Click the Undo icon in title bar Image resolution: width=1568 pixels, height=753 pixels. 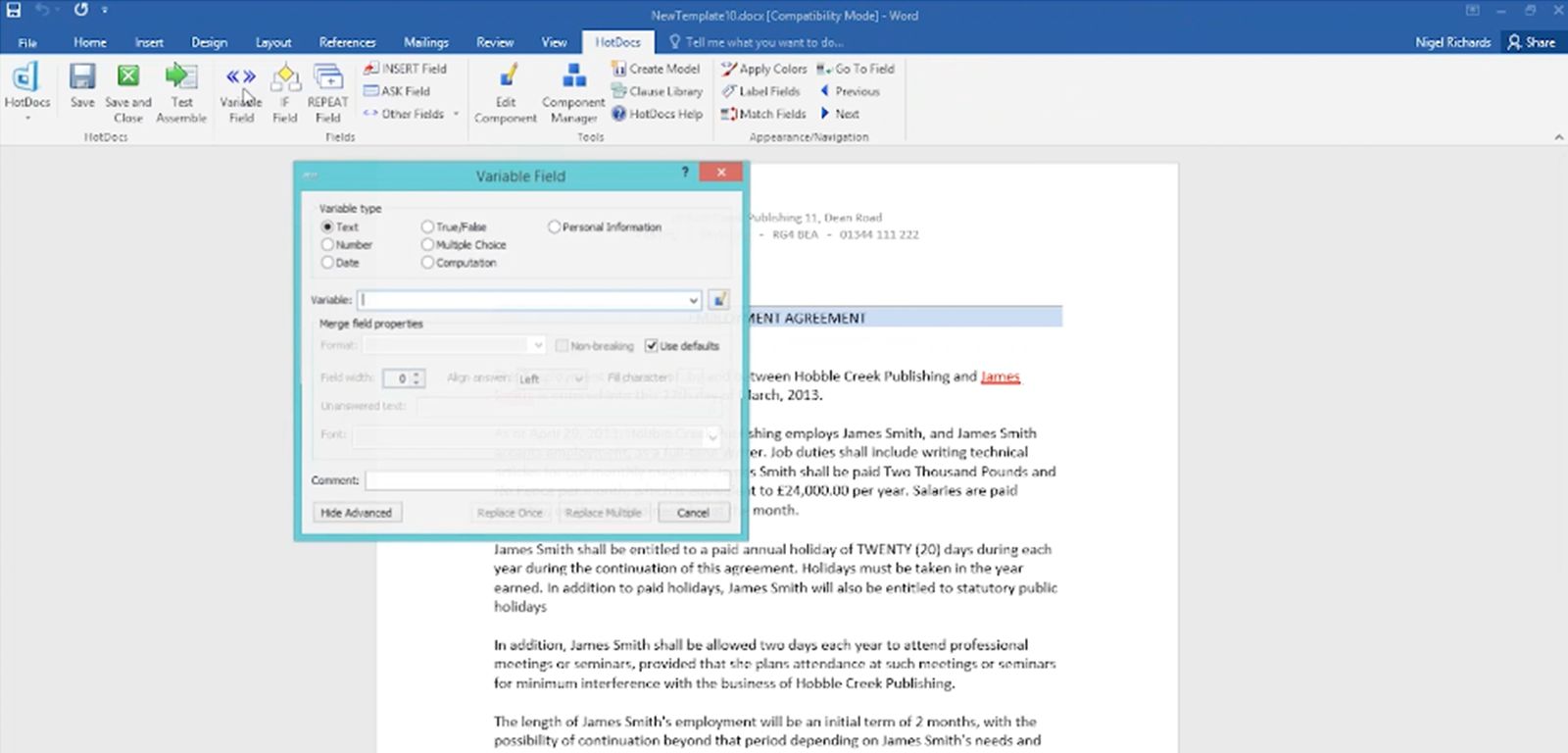click(x=42, y=10)
